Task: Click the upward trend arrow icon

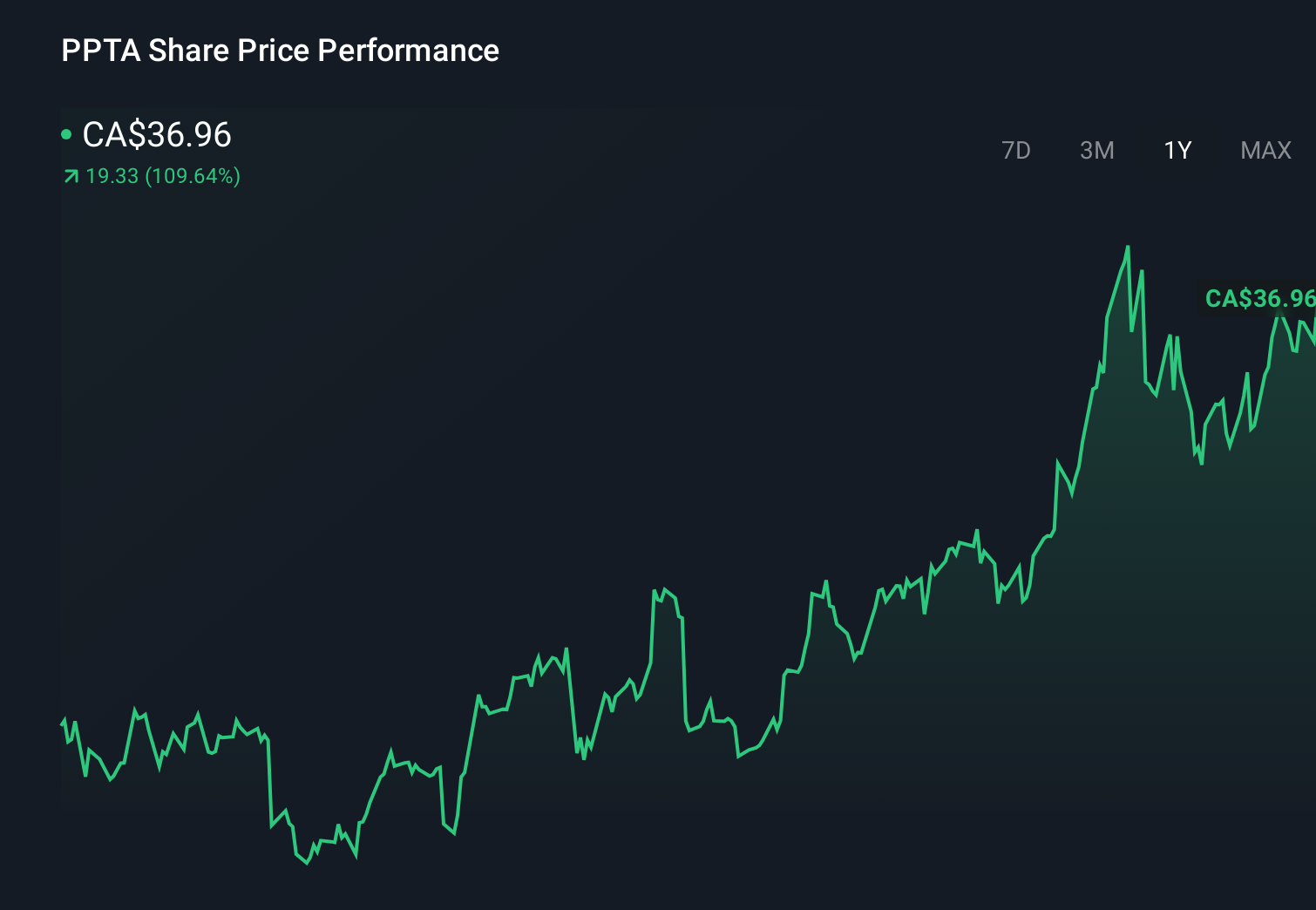Action: point(69,176)
